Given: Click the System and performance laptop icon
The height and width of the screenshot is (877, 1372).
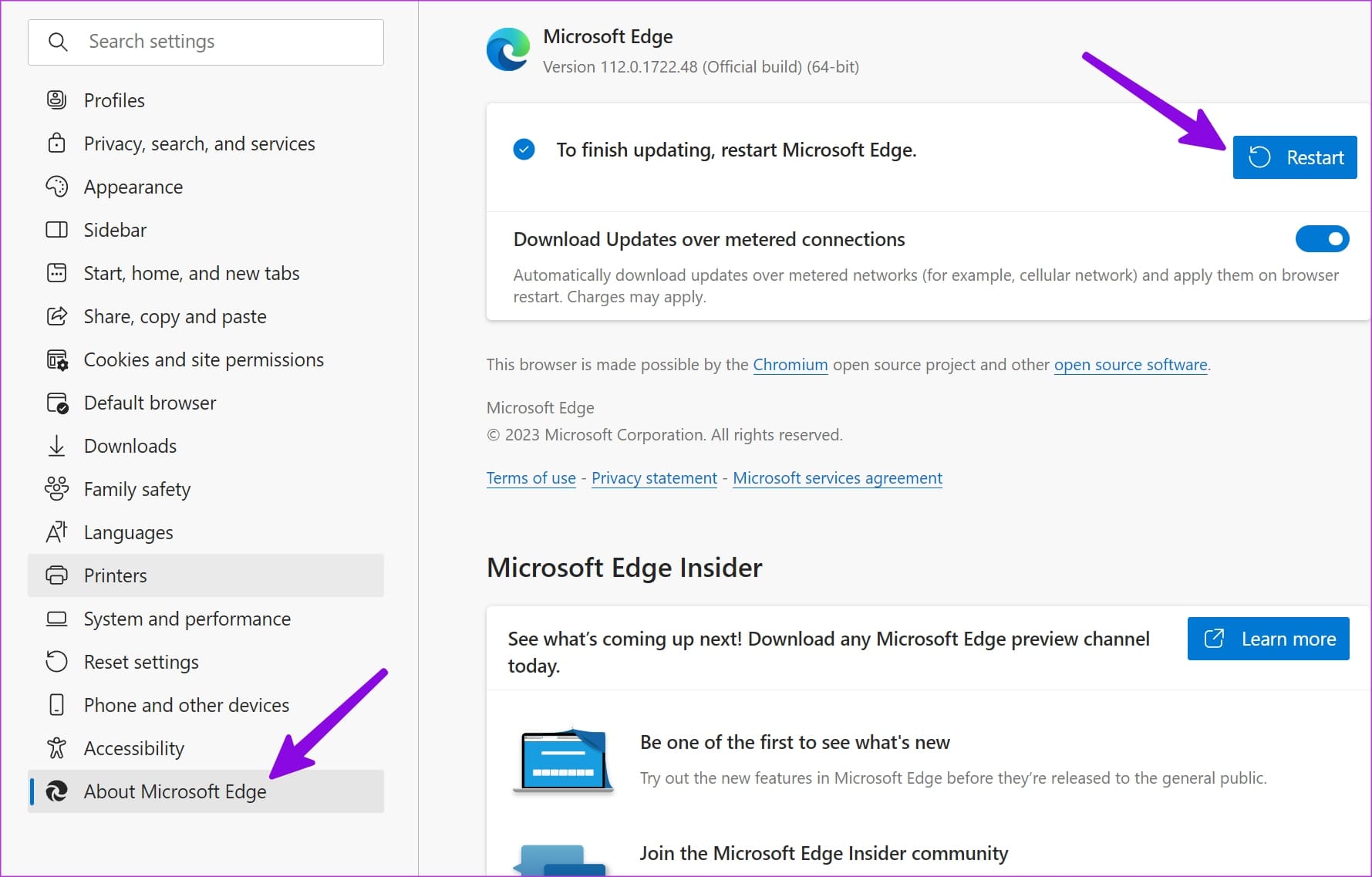Looking at the screenshot, I should click(57, 619).
